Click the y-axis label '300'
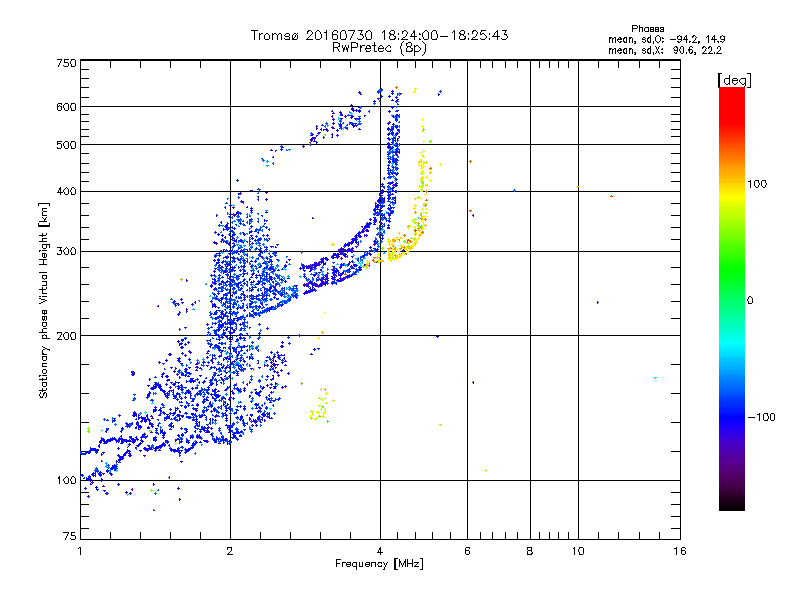Image resolution: width=800 pixels, height=600 pixels. (x=66, y=252)
